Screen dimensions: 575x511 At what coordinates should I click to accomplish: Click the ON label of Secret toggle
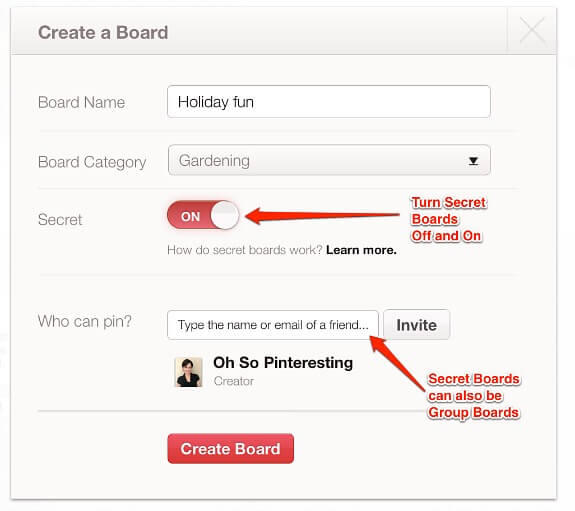pyautogui.click(x=190, y=216)
